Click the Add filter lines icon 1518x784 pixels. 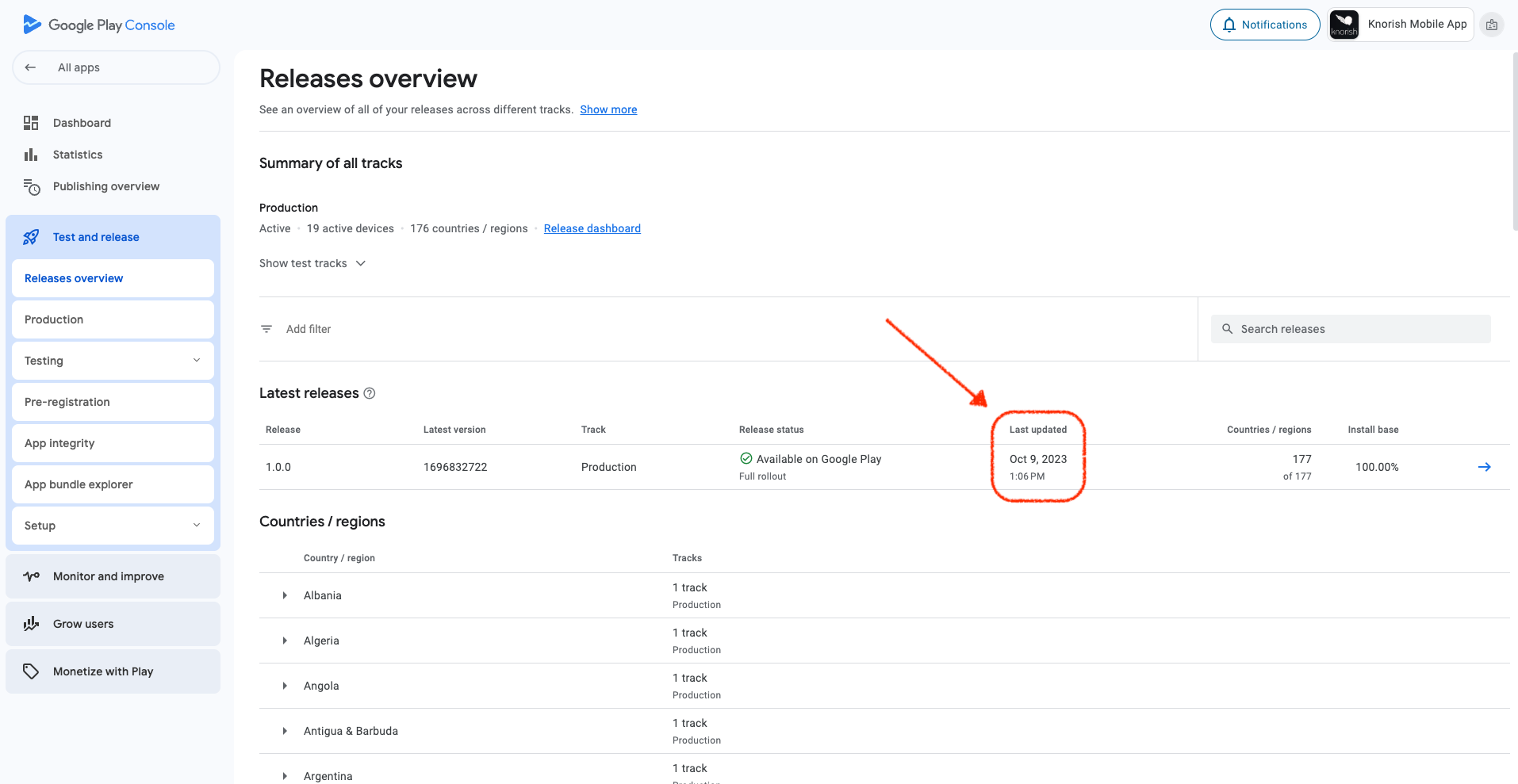coord(266,329)
